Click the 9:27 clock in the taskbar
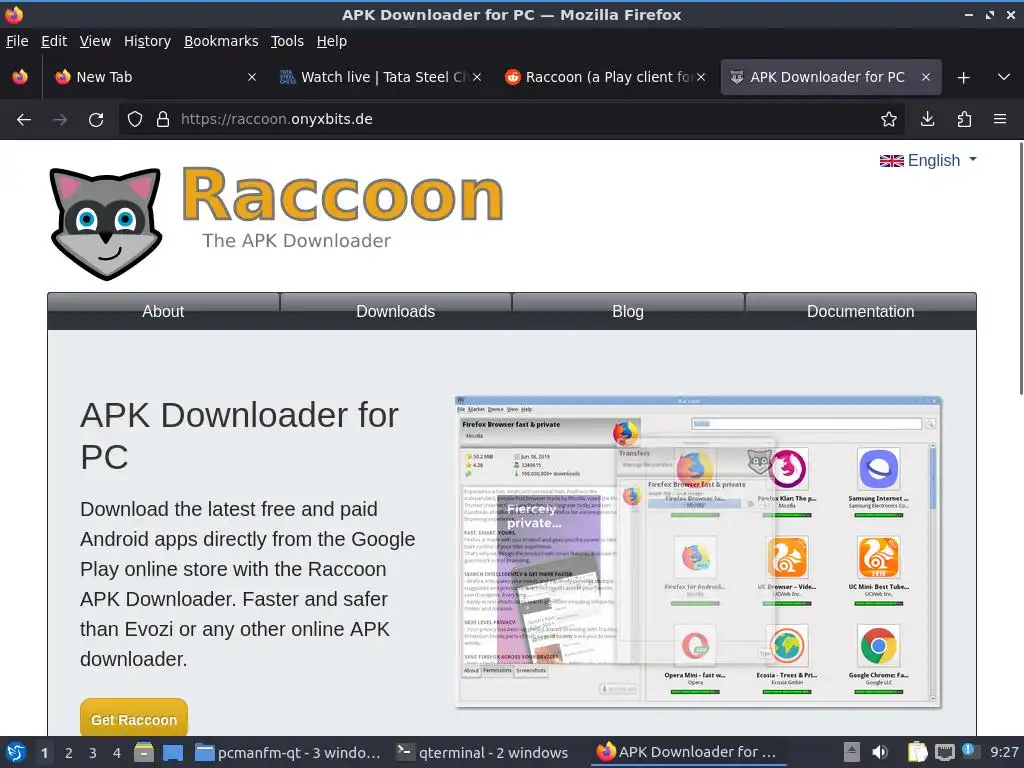The width and height of the screenshot is (1024, 768). click(x=1004, y=752)
